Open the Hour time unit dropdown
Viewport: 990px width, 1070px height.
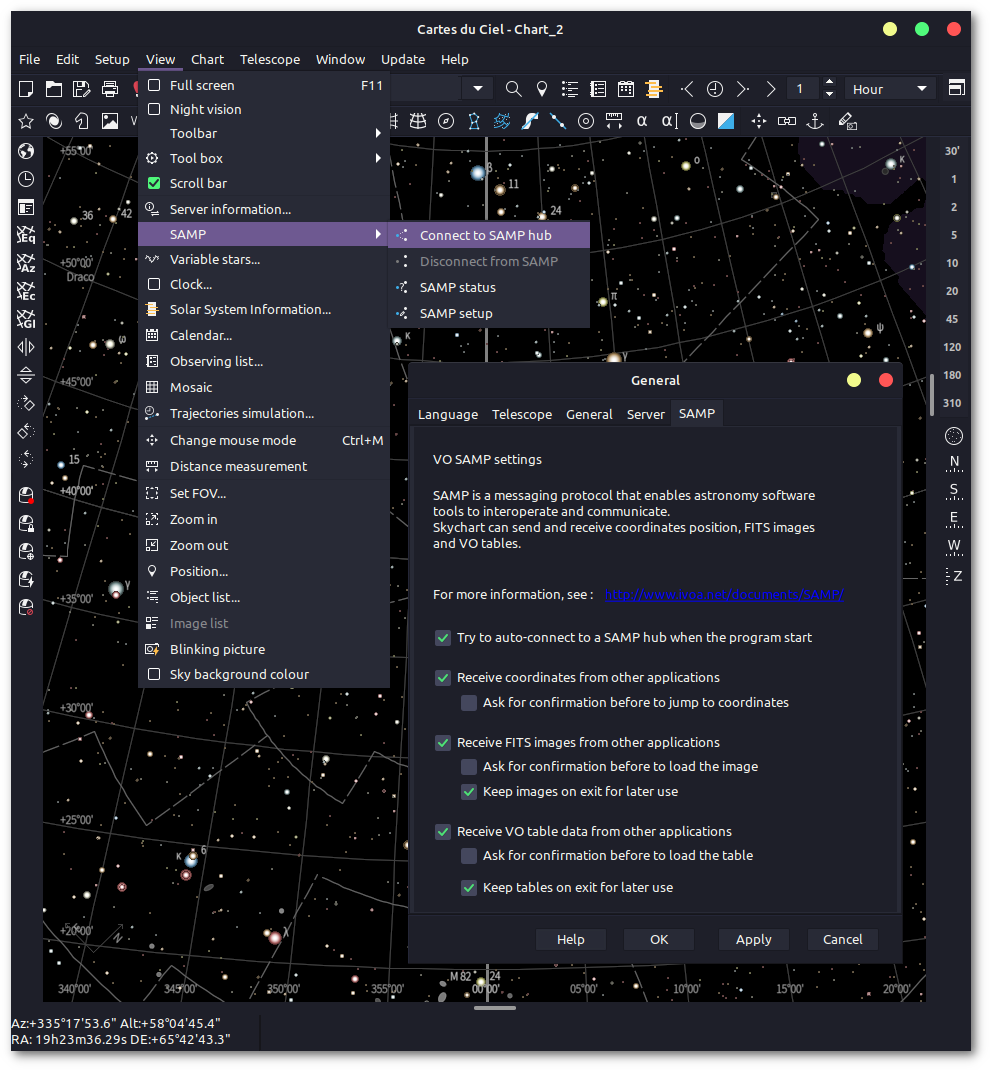click(x=889, y=89)
